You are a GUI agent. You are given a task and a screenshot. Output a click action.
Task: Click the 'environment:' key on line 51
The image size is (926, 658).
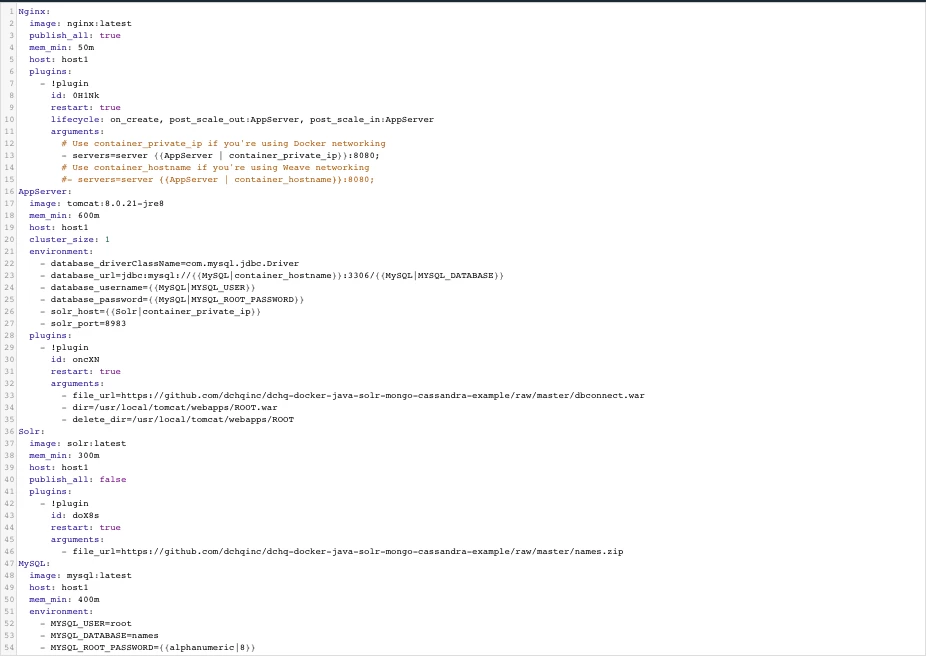tap(61, 612)
